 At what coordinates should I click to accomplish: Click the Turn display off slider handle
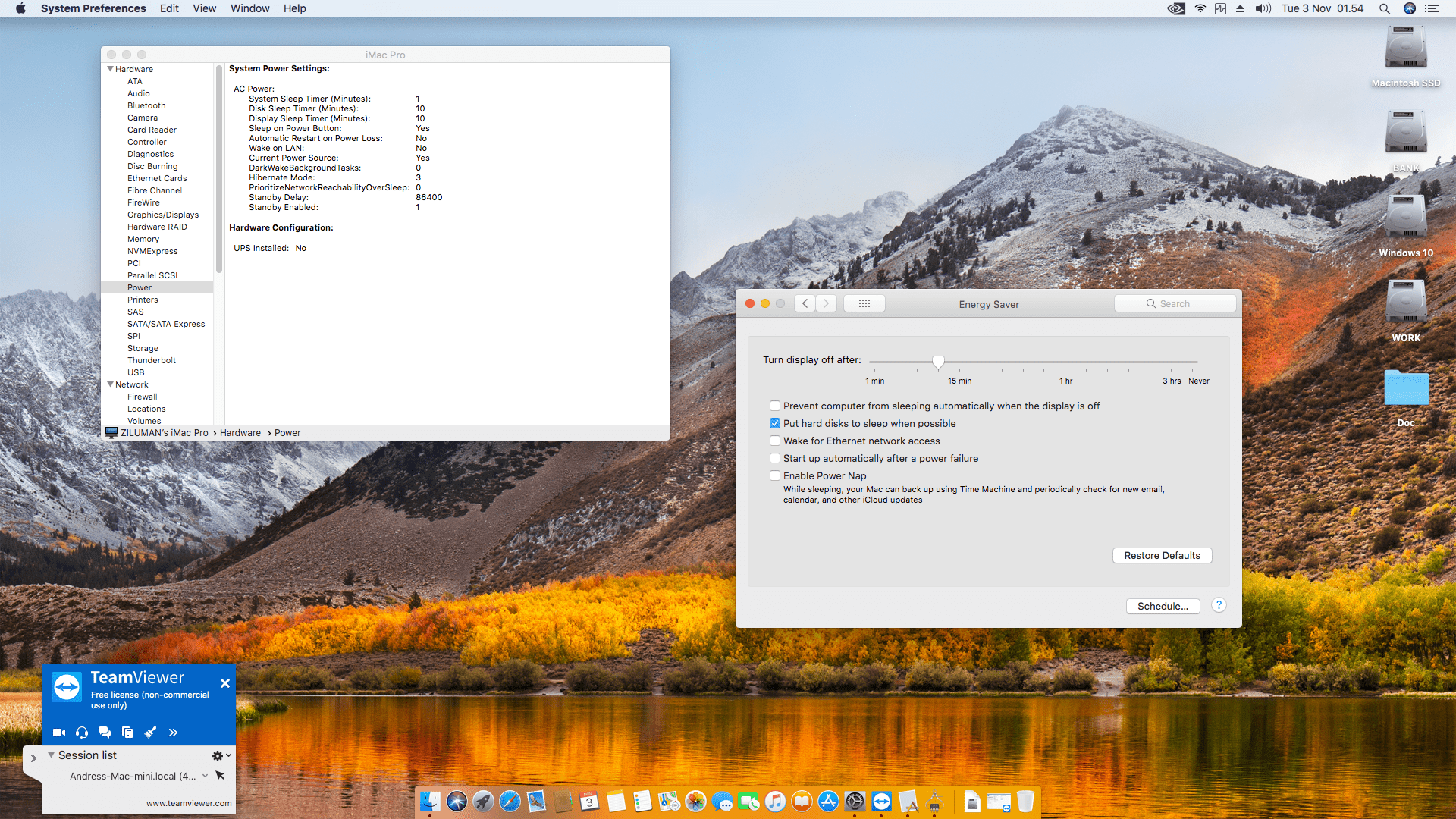938,362
